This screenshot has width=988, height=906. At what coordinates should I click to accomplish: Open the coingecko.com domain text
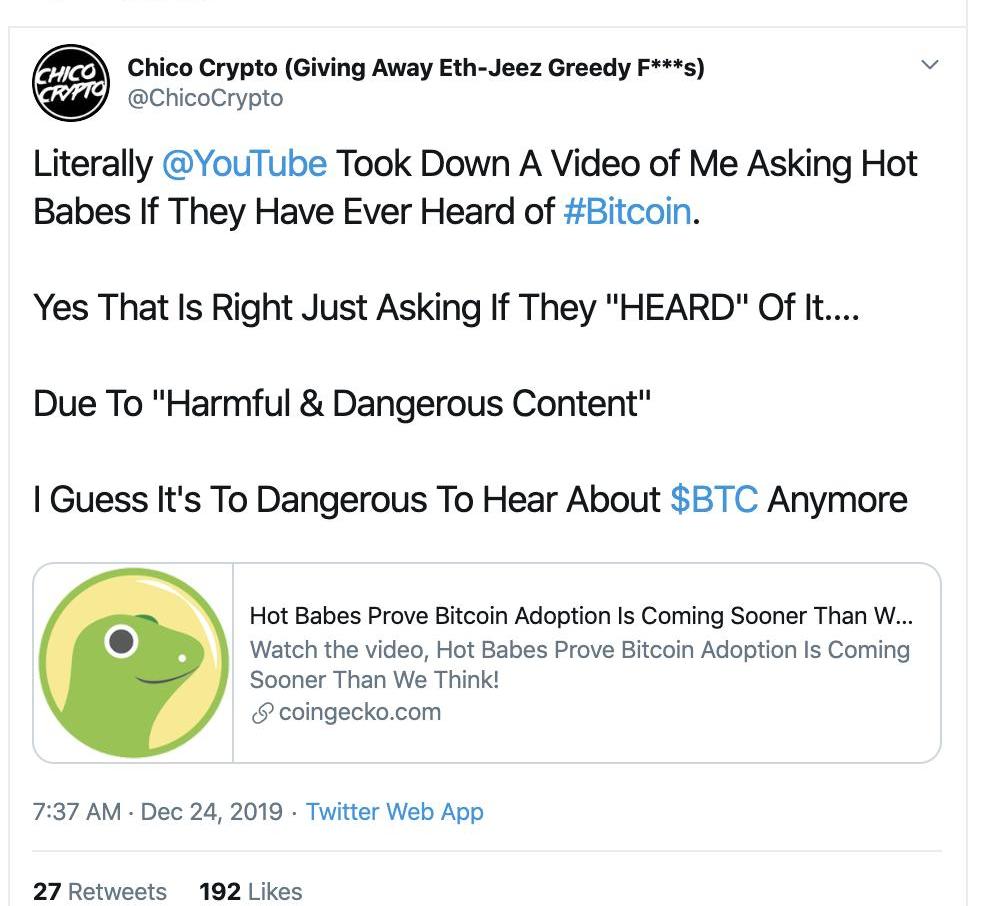point(360,712)
